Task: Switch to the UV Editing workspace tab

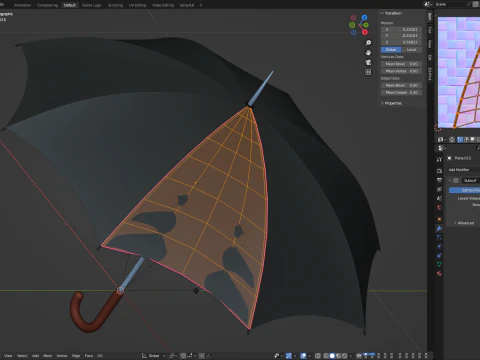Action: coord(137,5)
